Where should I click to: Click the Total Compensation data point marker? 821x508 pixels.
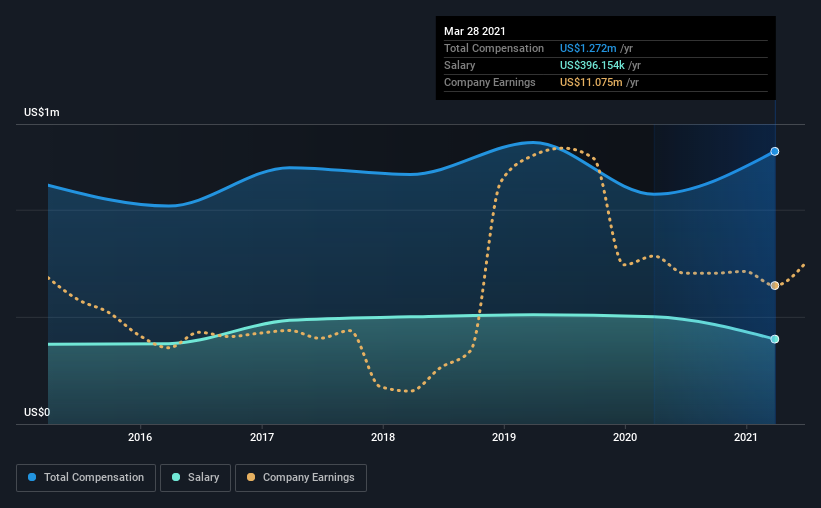point(774,151)
